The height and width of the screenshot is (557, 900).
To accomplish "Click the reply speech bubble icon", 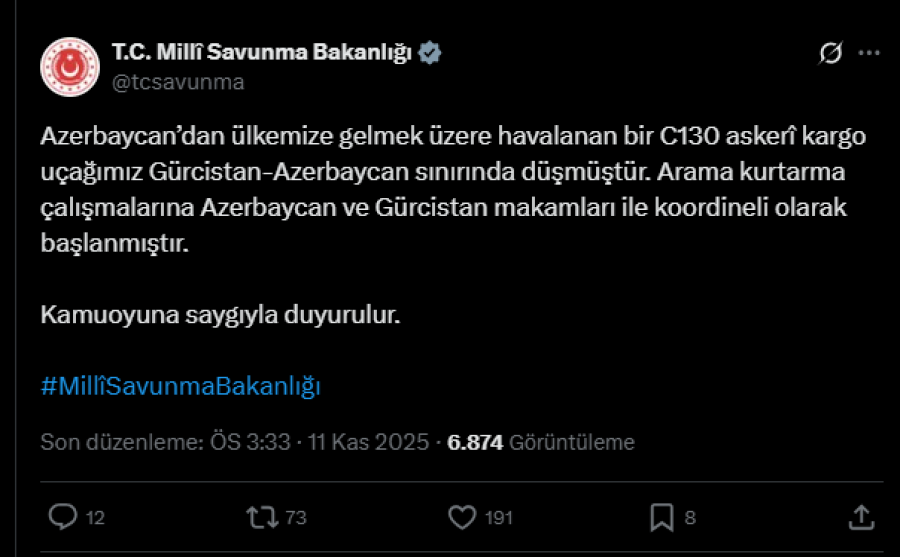I will pos(63,517).
